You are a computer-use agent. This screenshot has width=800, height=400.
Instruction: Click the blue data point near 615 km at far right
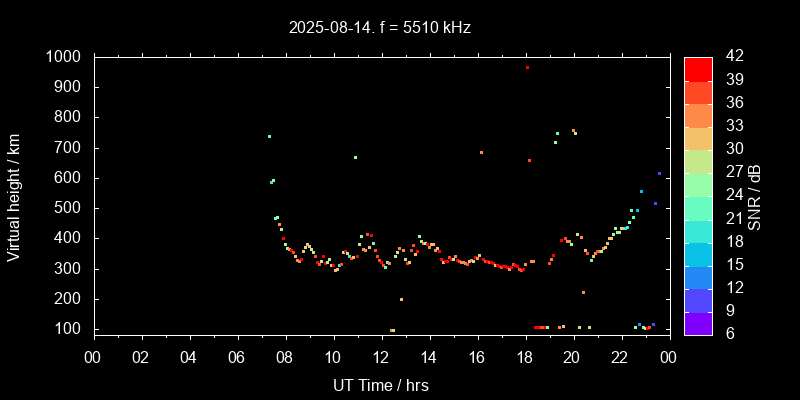[659, 174]
